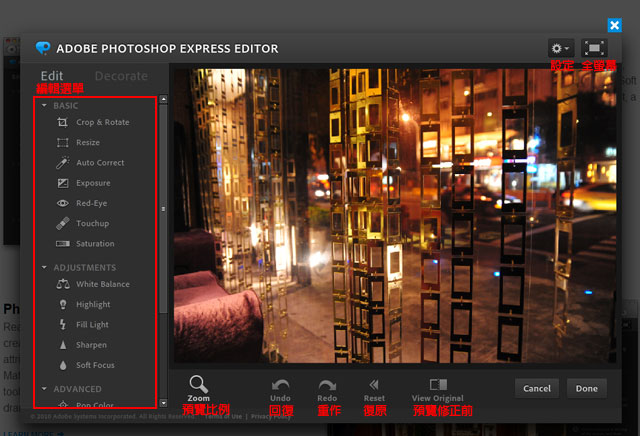Viewport: 640px width, 436px height.
Task: Click the 'Crop & Rotate' label
Action: pos(102,122)
